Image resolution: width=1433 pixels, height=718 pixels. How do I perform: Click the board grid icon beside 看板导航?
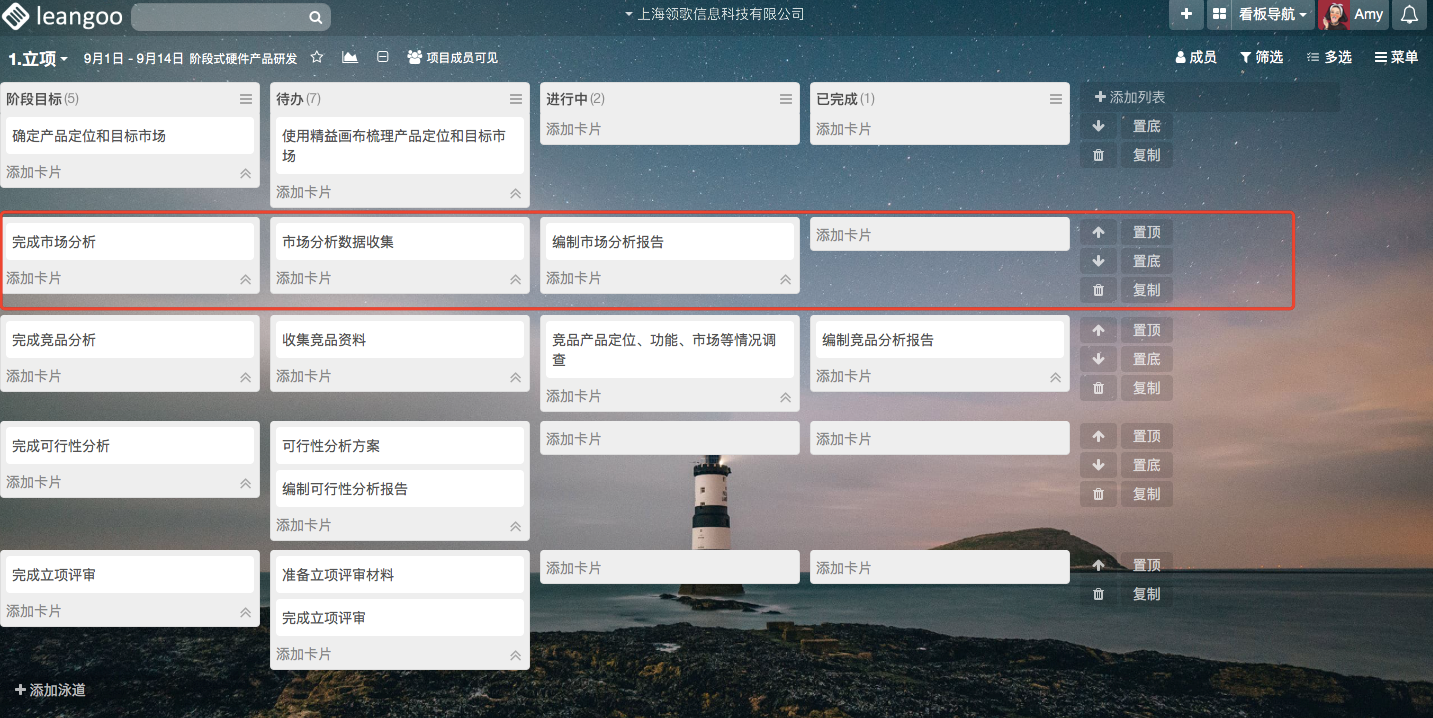(1219, 14)
